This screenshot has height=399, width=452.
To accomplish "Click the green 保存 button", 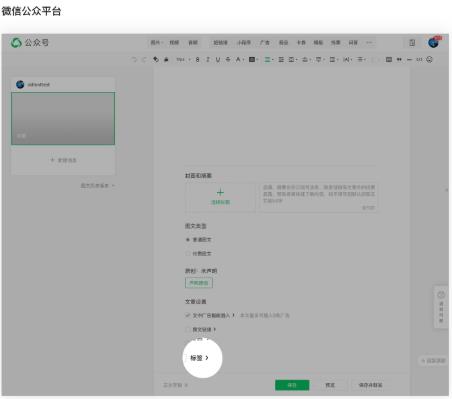I will coord(292,385).
